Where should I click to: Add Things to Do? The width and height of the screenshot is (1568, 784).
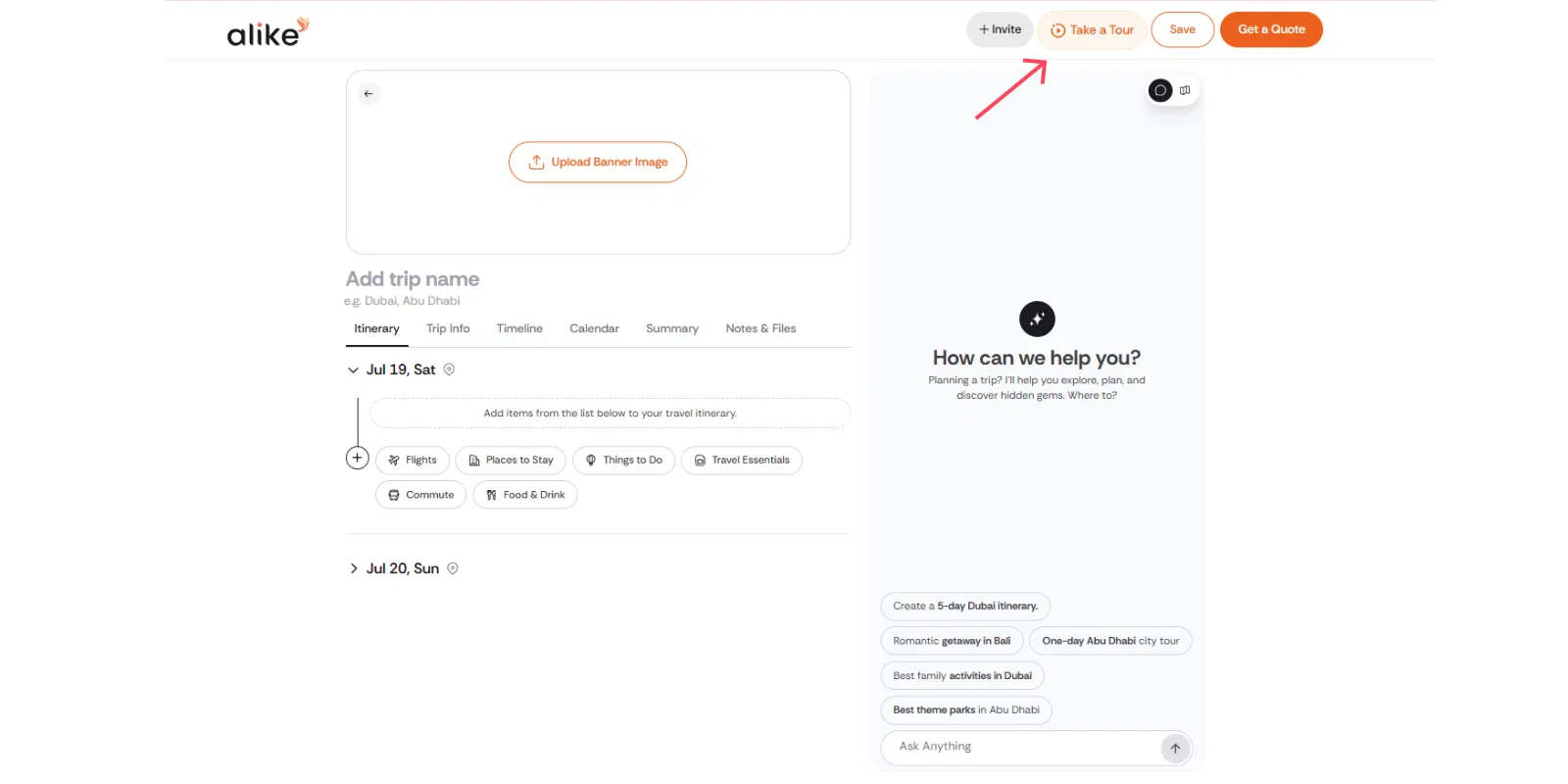[x=624, y=461]
